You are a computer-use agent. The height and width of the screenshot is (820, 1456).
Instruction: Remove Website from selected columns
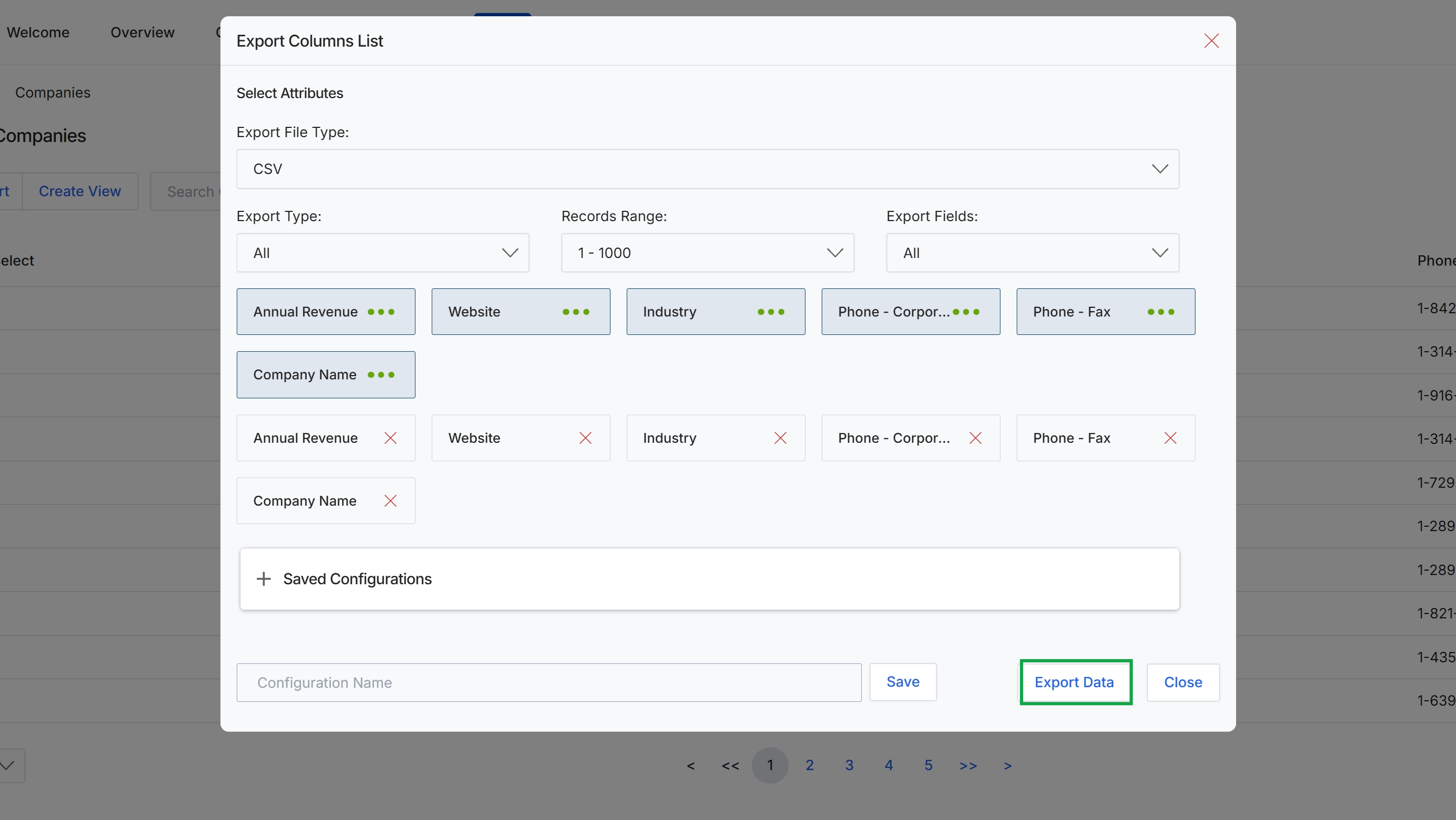tap(586, 438)
